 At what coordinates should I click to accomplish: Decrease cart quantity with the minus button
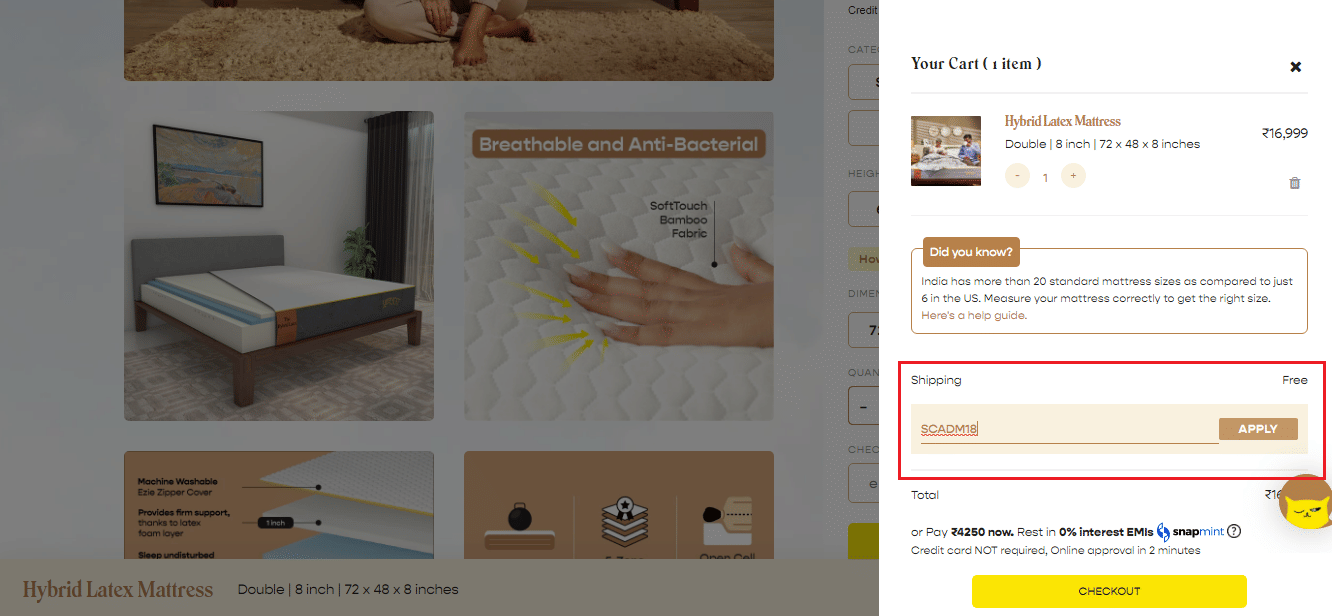pos(1017,176)
